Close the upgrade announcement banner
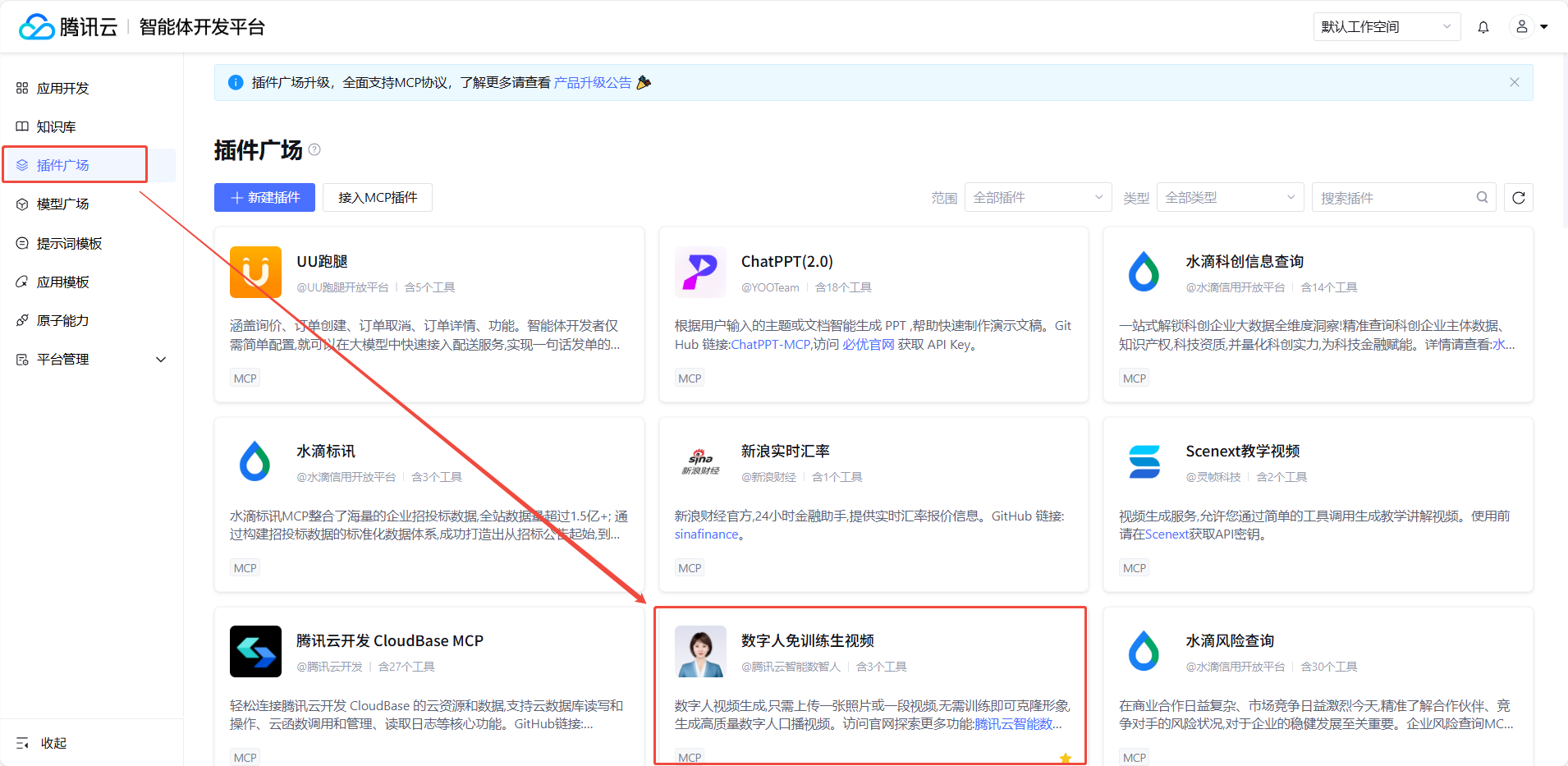Screen dimensions: 1568x766 [x=1515, y=82]
